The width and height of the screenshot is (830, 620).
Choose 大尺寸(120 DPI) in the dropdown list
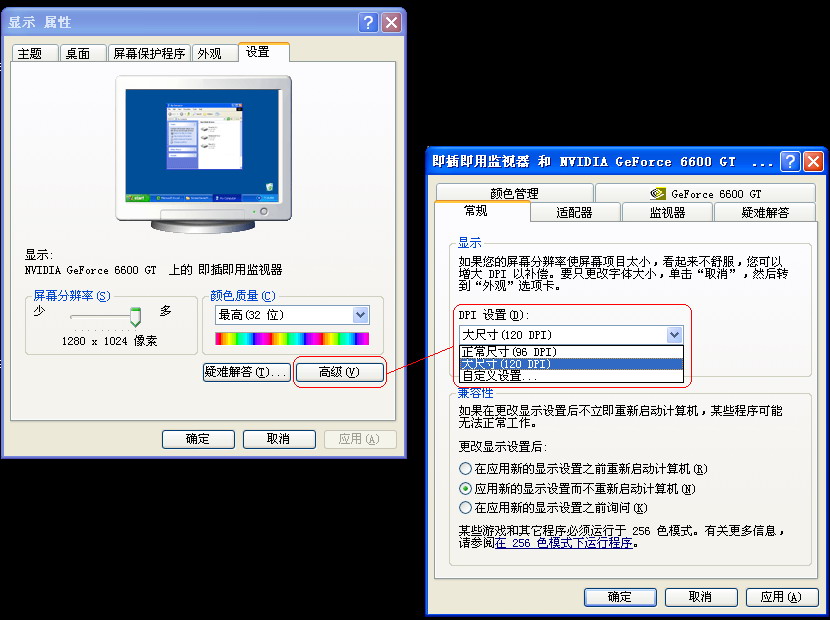coord(572,364)
